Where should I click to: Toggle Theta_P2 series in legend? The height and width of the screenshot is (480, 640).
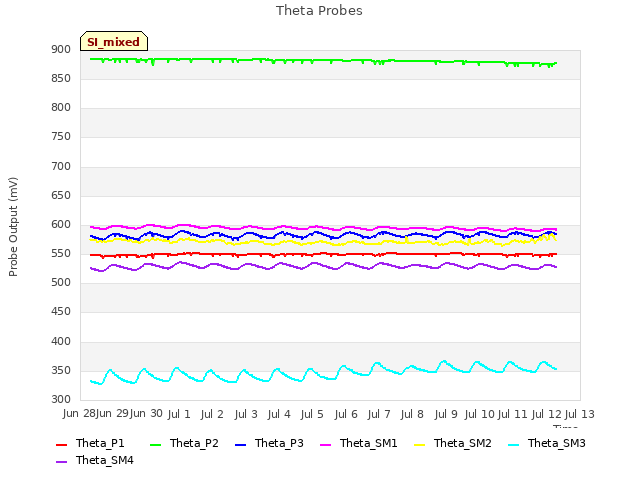[184, 443]
